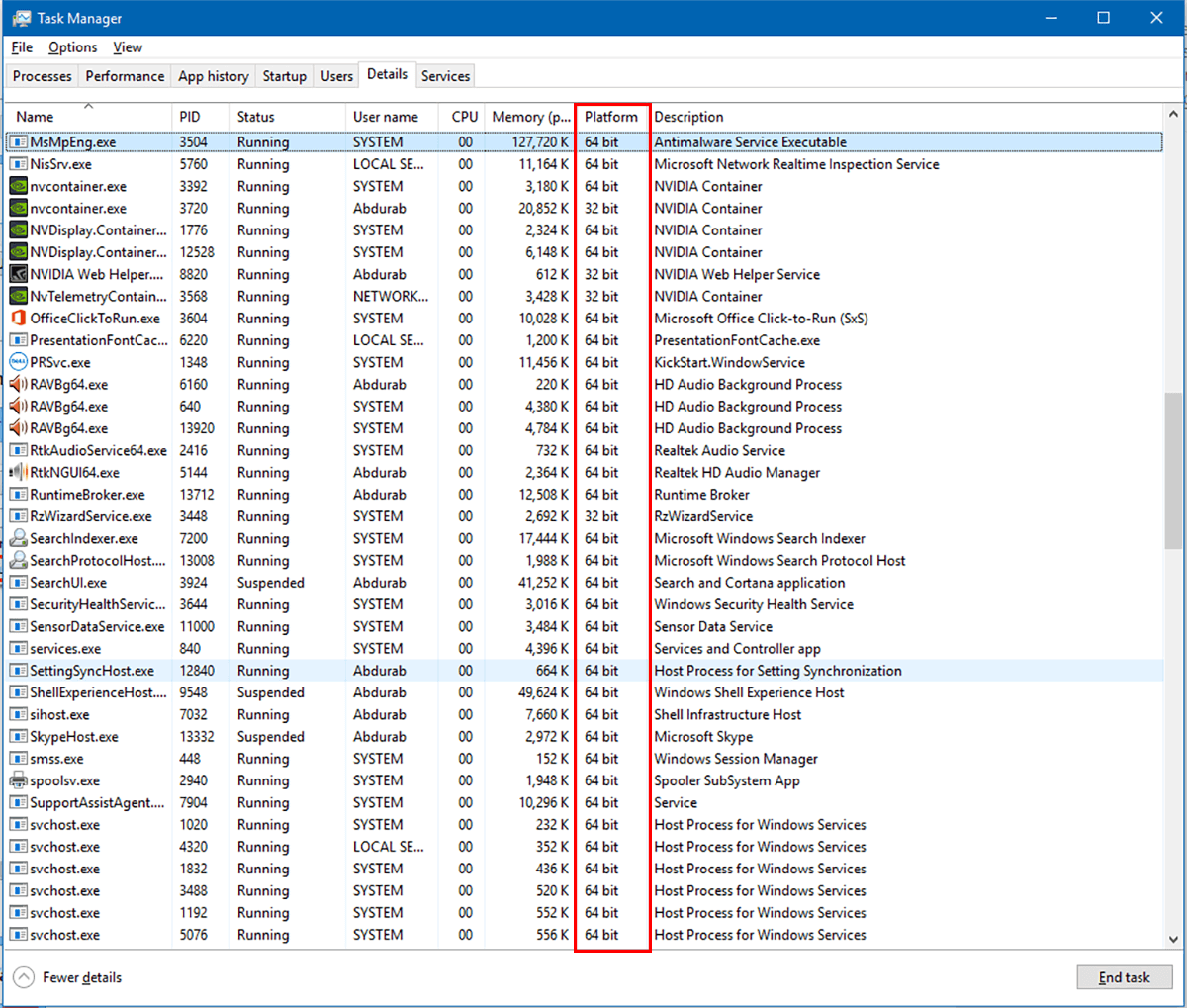Click the MsMpEng.exe process icon
This screenshot has width=1187, height=1008.
pyautogui.click(x=18, y=142)
